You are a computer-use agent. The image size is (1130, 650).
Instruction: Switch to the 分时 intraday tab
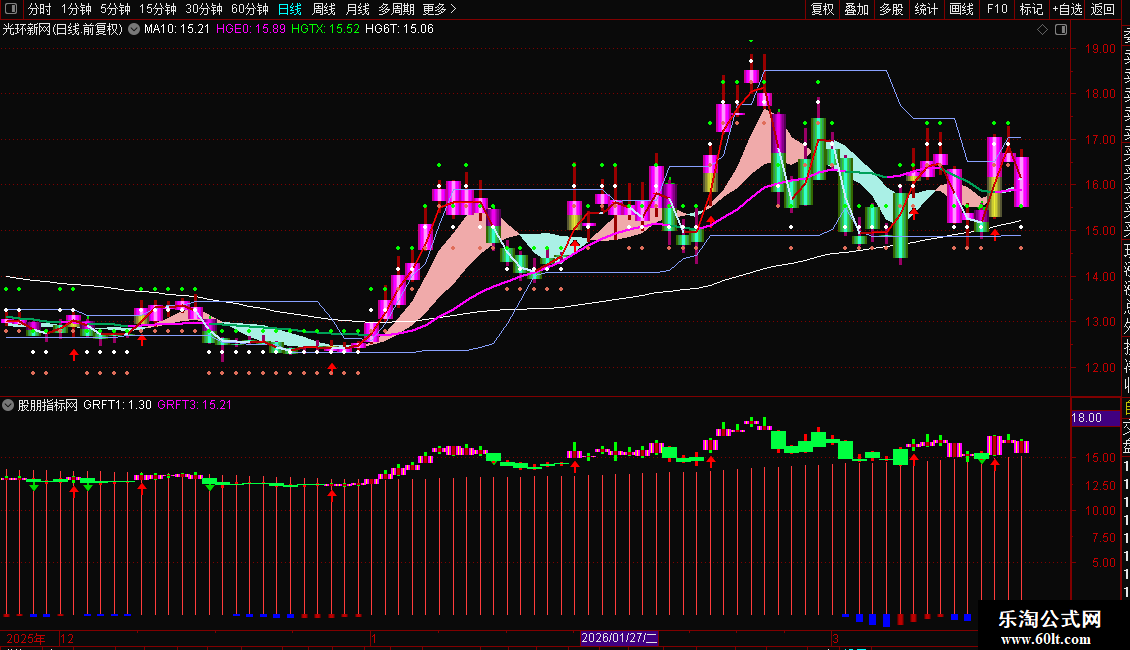point(40,9)
